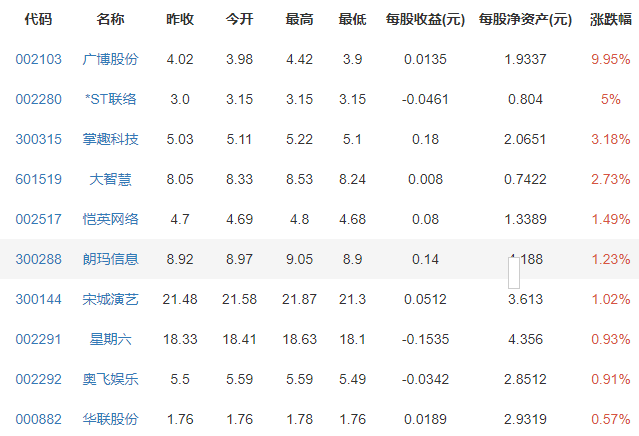Click lowest price value 4.68
Viewport: 639px width, 436px height.
pyautogui.click(x=353, y=219)
